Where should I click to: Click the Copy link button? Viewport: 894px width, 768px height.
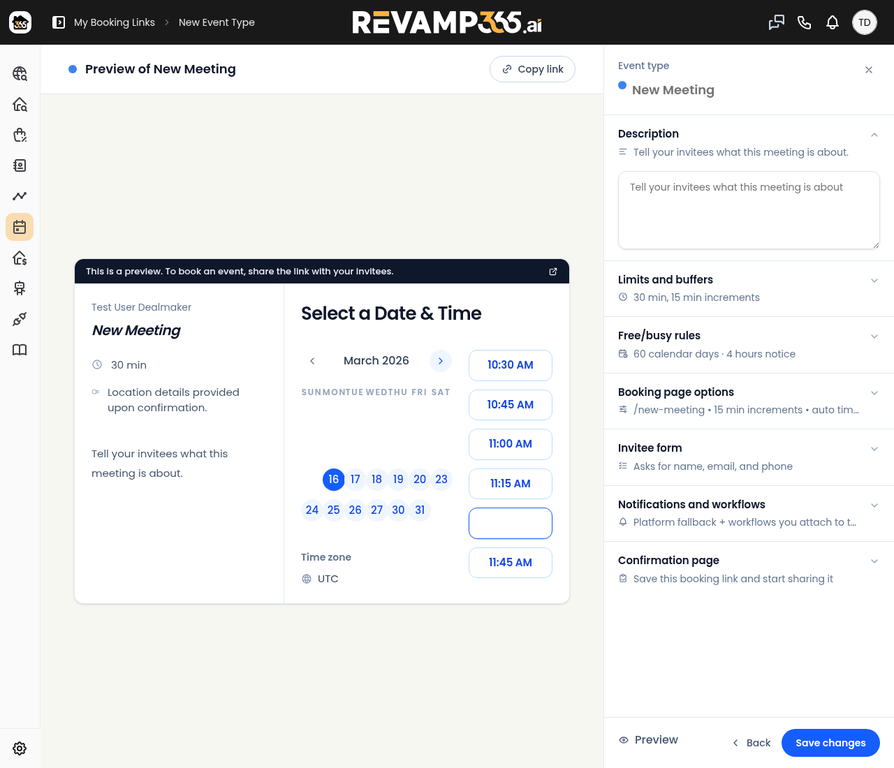point(532,69)
